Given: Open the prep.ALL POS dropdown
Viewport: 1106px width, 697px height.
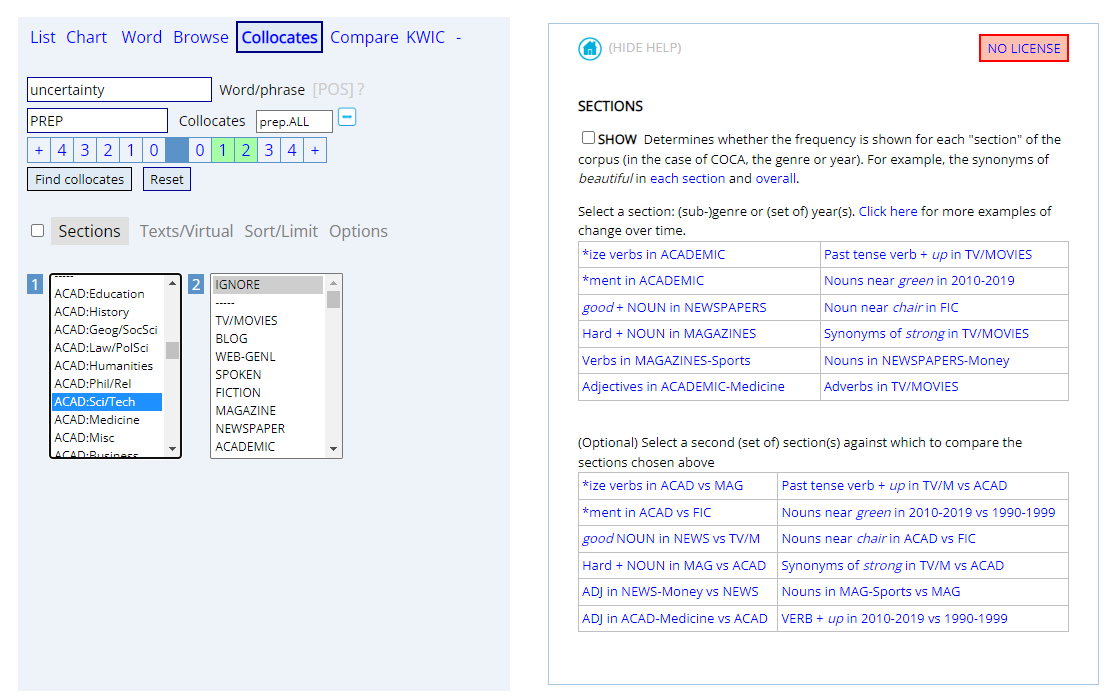Looking at the screenshot, I should click(x=294, y=121).
